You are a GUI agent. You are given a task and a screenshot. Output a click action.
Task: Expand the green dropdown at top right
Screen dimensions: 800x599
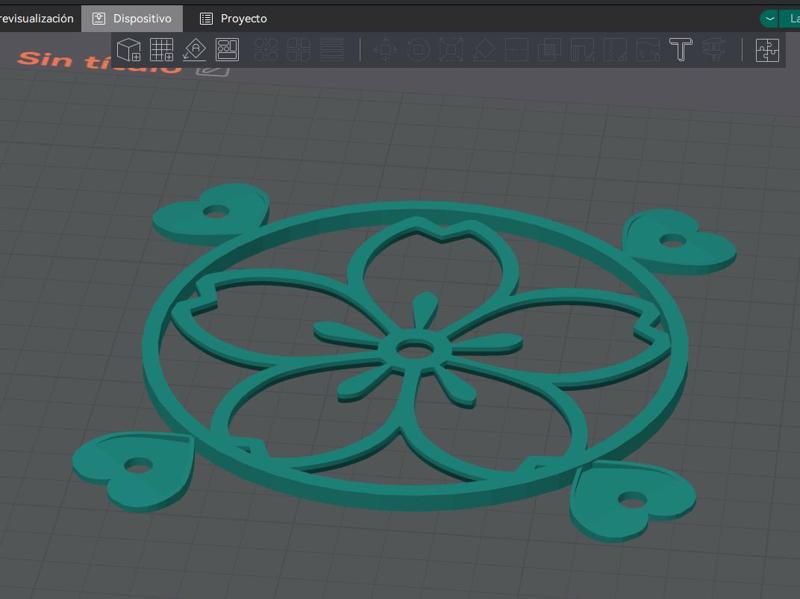pyautogui.click(x=766, y=17)
